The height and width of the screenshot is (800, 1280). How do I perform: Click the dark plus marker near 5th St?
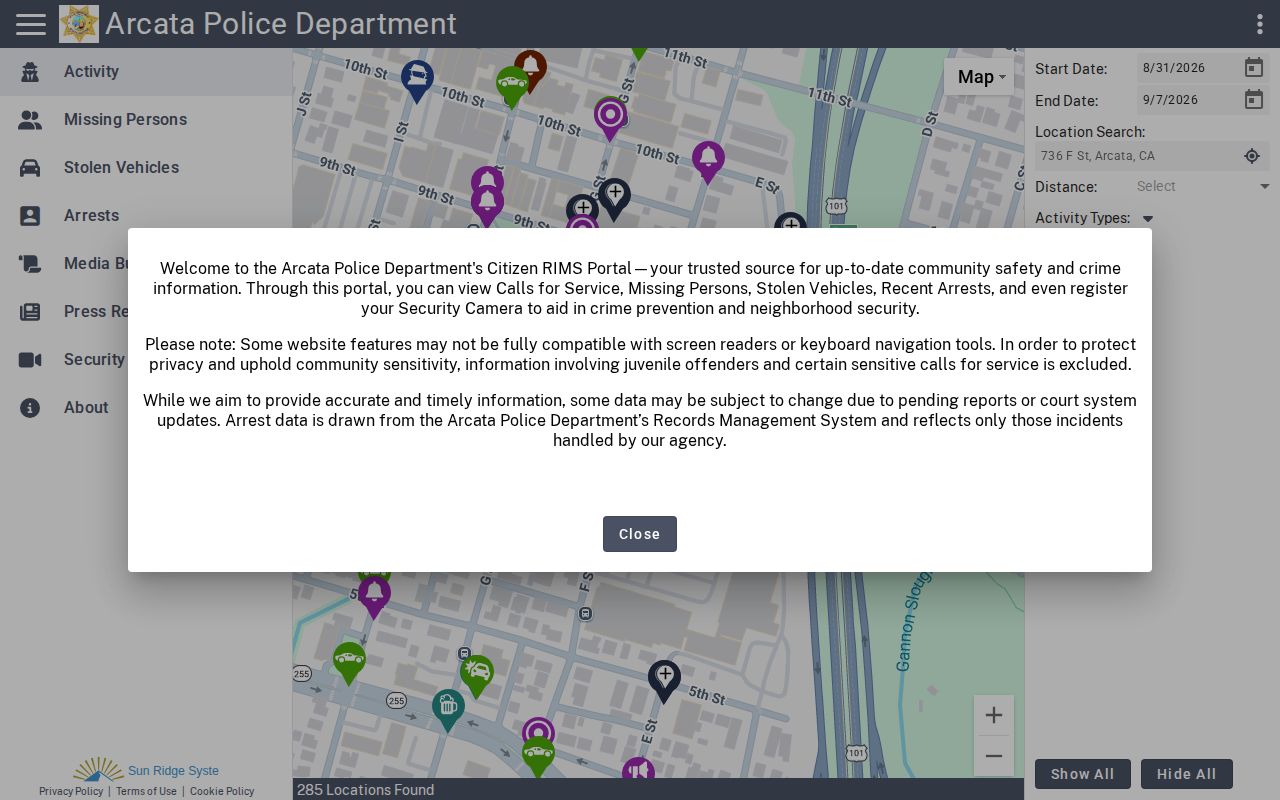tap(664, 680)
